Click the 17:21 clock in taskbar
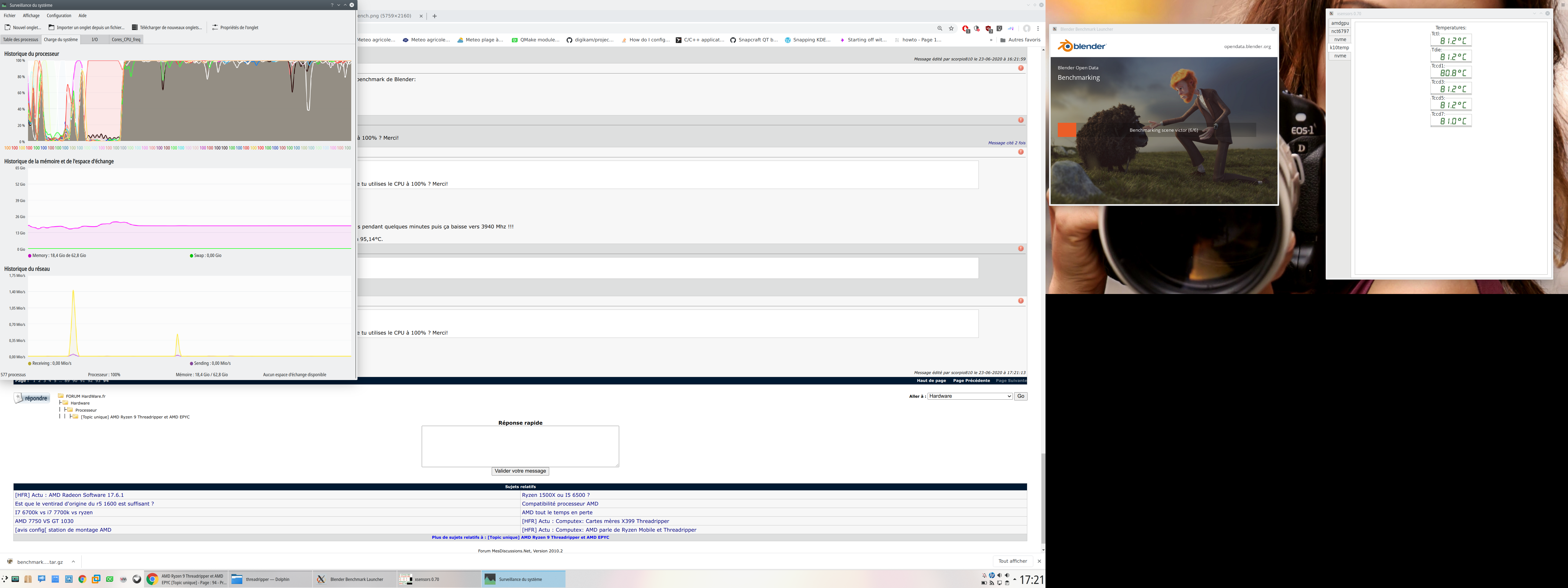The width and height of the screenshot is (1568, 588). pos(1031,580)
